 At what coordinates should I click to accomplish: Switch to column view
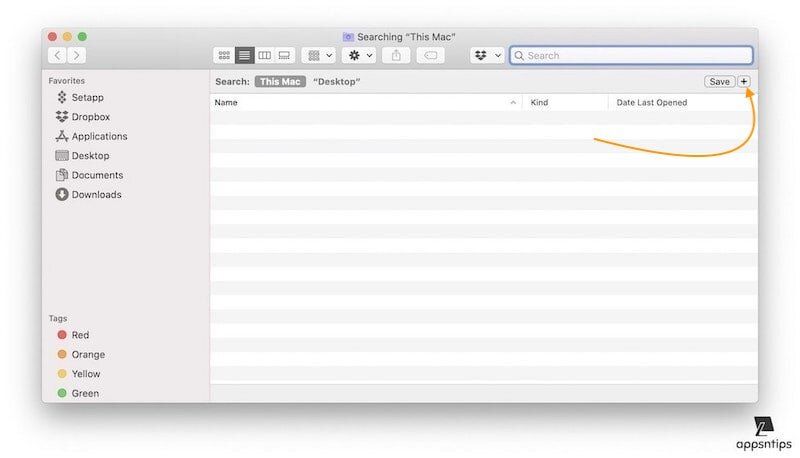[x=264, y=56]
